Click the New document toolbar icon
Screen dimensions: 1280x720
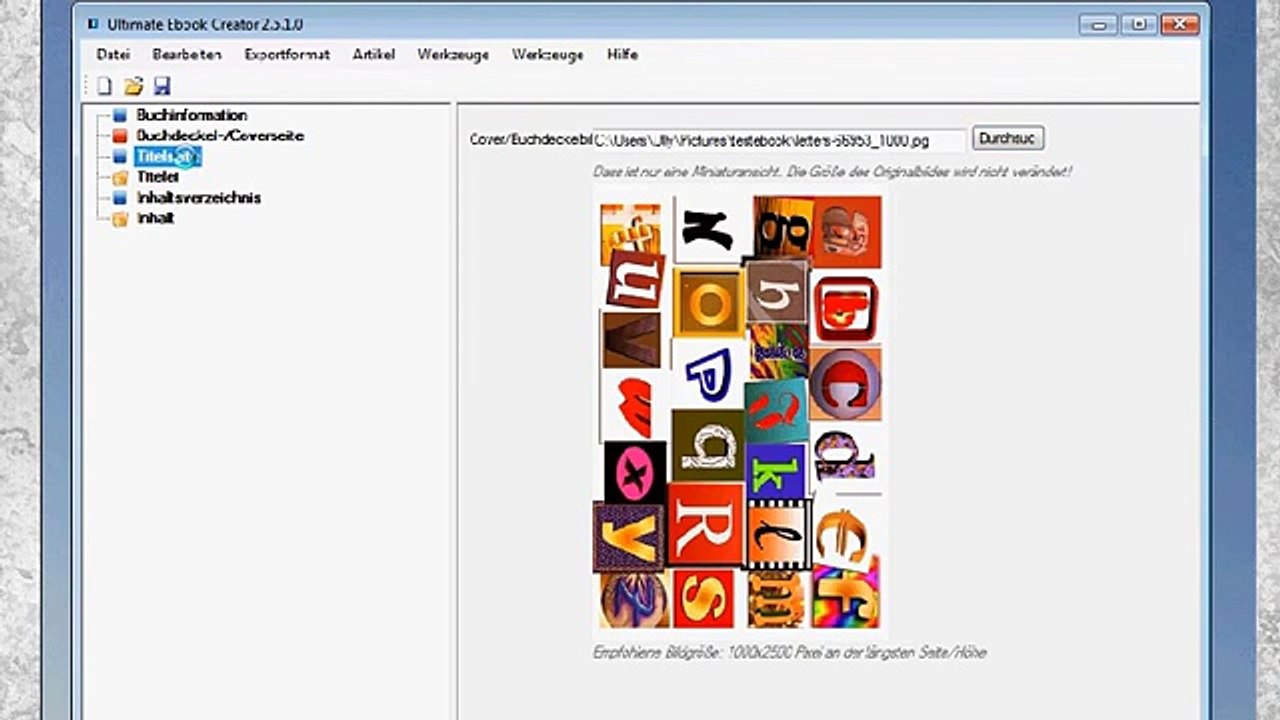tap(104, 86)
